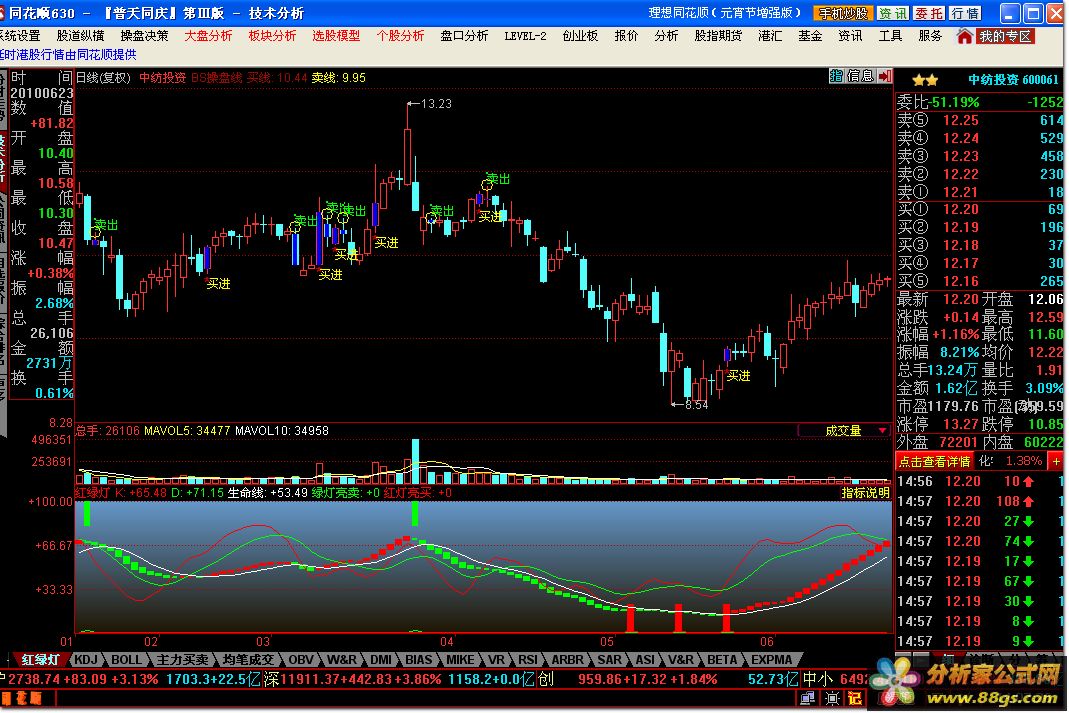Open the 指 indicator icon above the chart
This screenshot has width=1069, height=713.
(x=836, y=76)
